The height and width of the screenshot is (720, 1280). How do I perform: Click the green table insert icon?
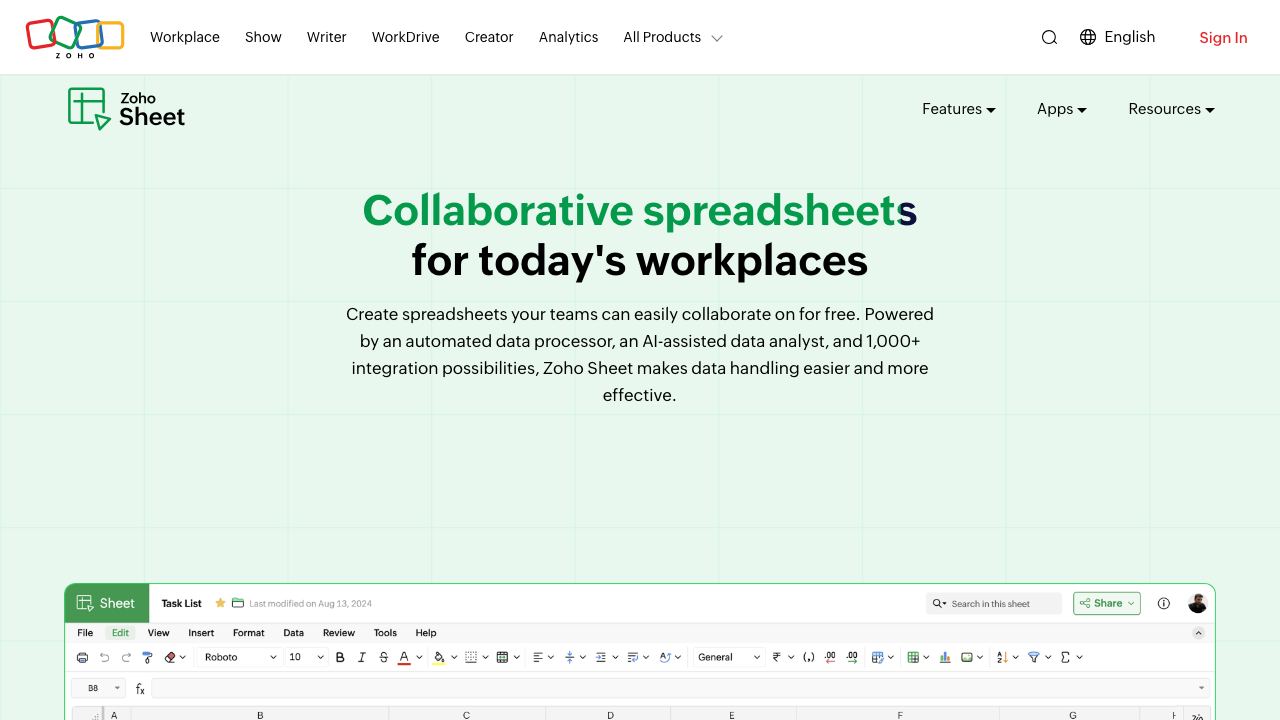click(x=913, y=657)
